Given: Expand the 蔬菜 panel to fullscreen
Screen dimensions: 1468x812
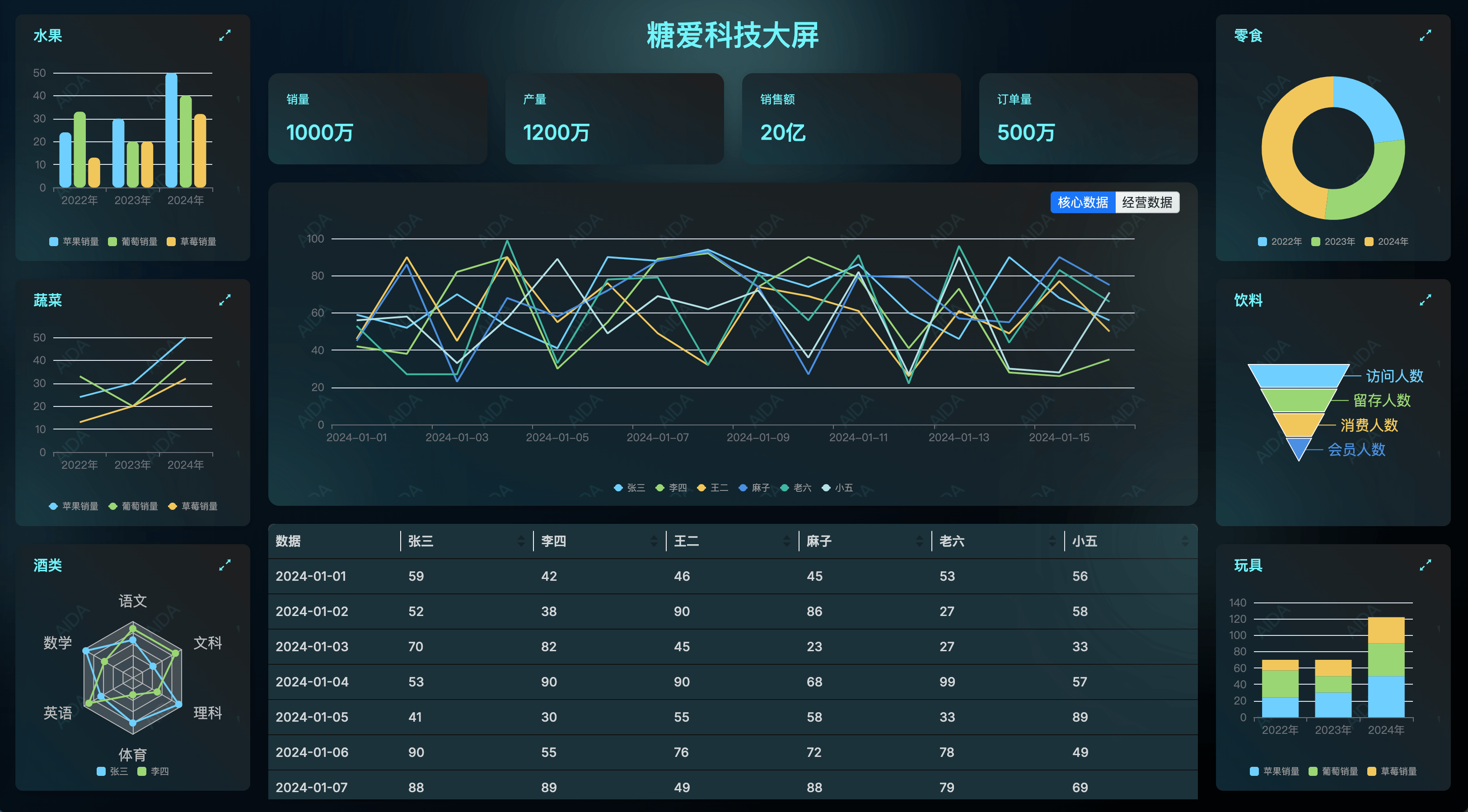Looking at the screenshot, I should pyautogui.click(x=224, y=300).
